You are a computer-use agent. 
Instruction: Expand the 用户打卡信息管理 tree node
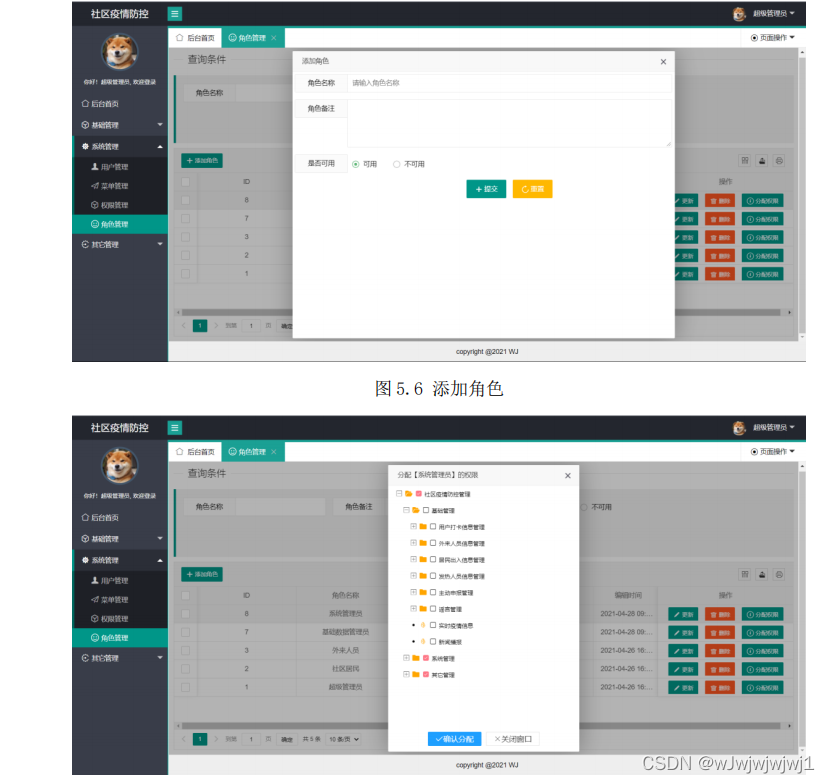pos(412,527)
